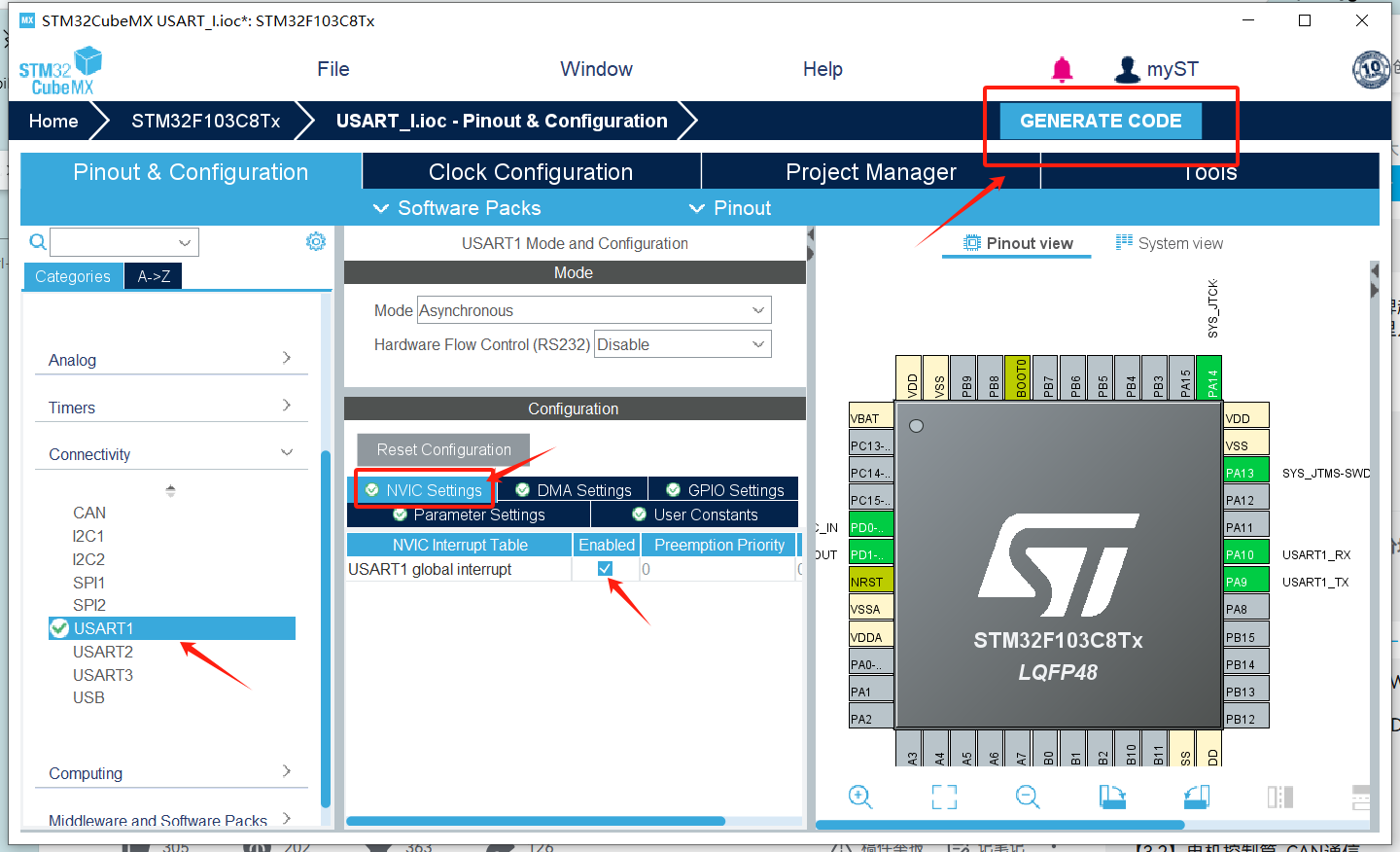The width and height of the screenshot is (1400, 852).
Task: Rotate the chip counter-clockwise
Action: click(1196, 798)
